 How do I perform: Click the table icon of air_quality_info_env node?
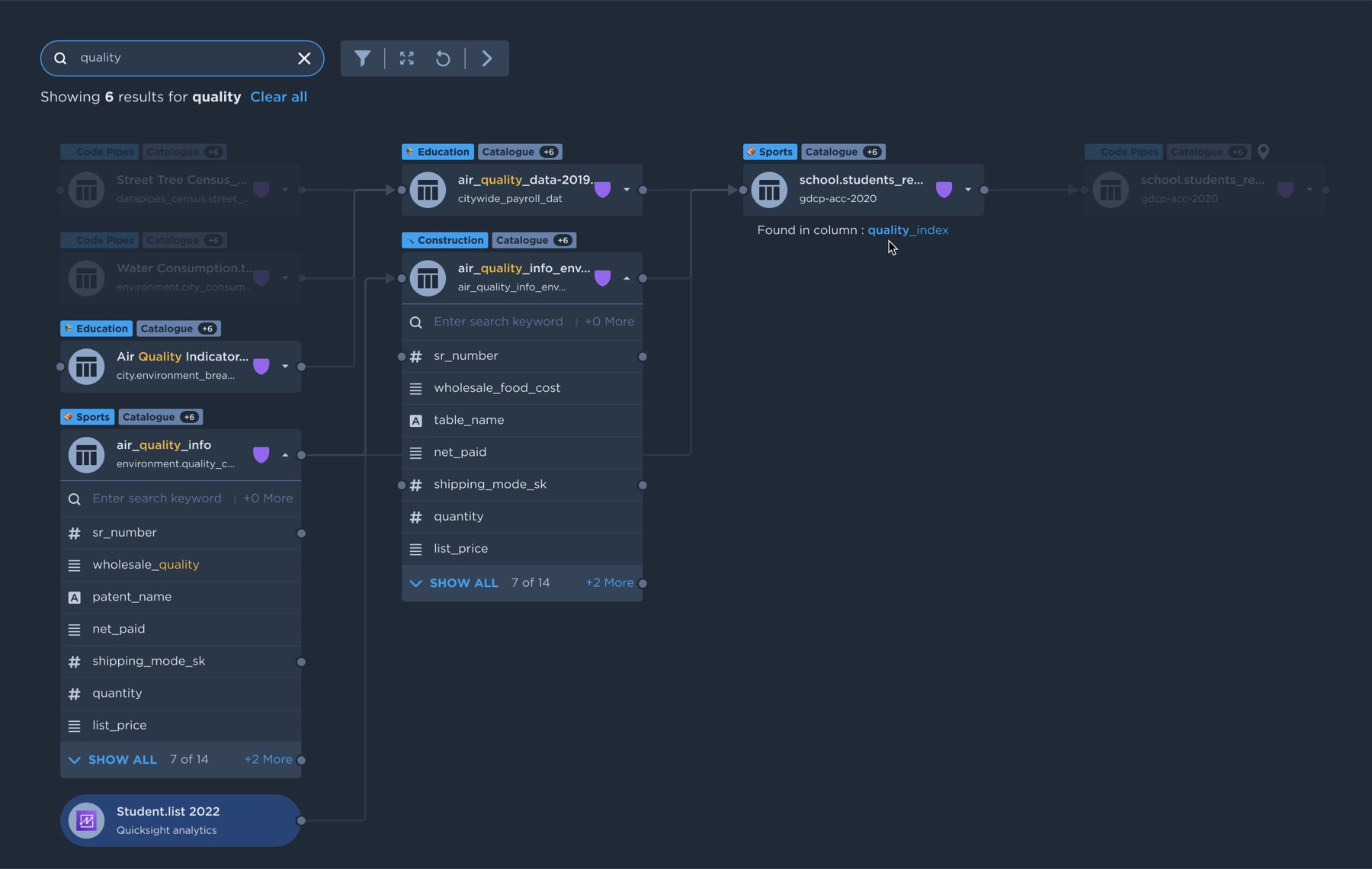(428, 278)
